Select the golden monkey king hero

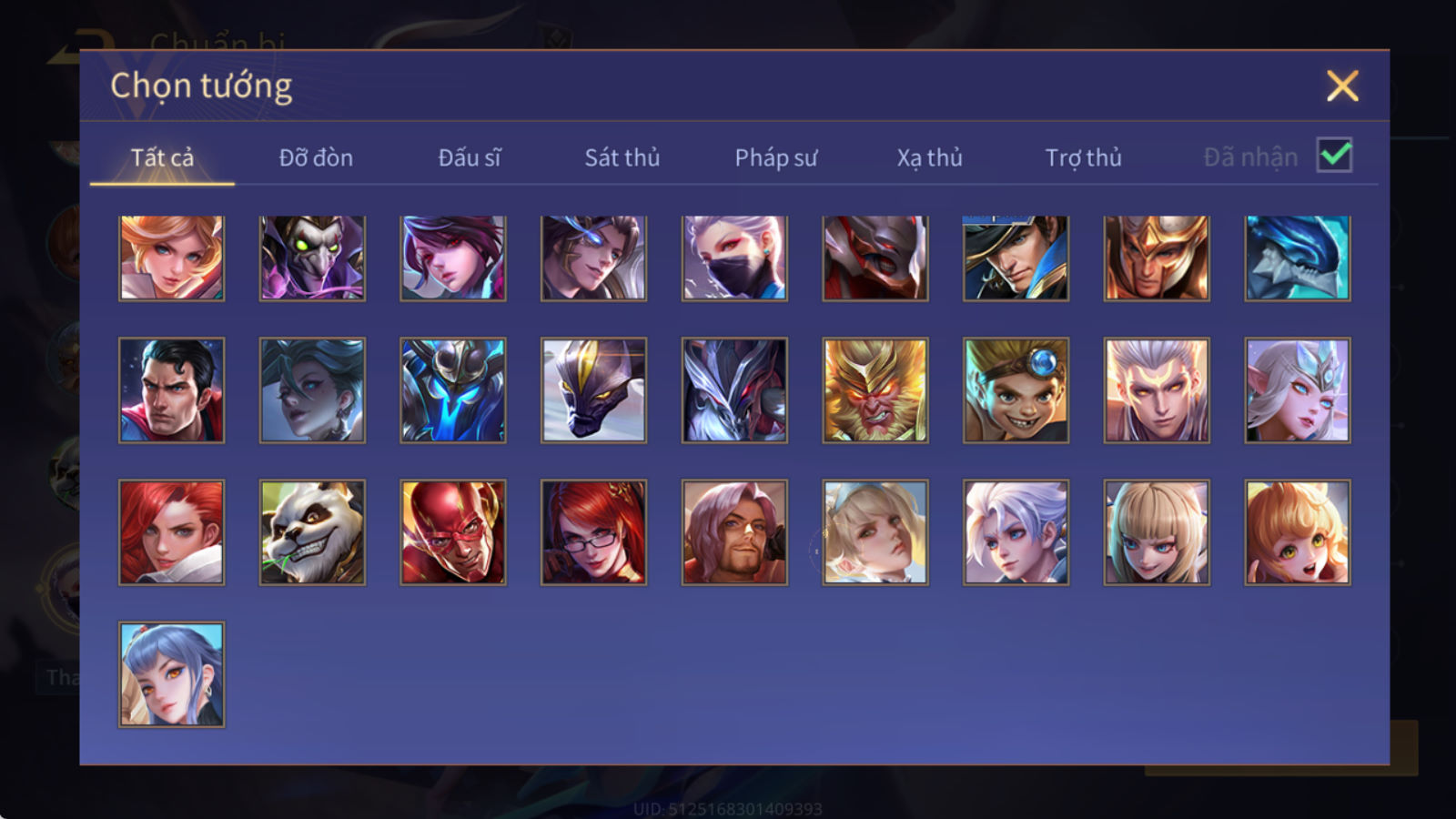tap(875, 390)
